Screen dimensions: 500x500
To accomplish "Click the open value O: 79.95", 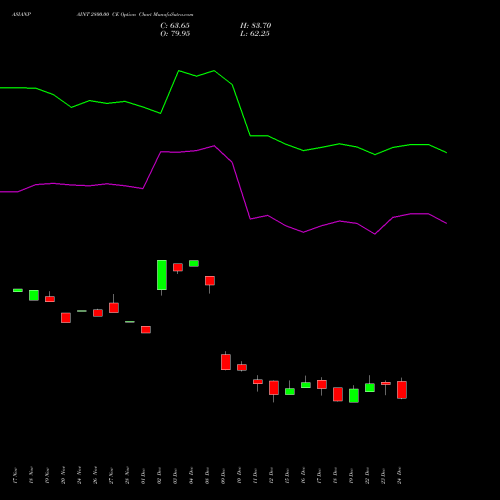I will coord(175,34).
